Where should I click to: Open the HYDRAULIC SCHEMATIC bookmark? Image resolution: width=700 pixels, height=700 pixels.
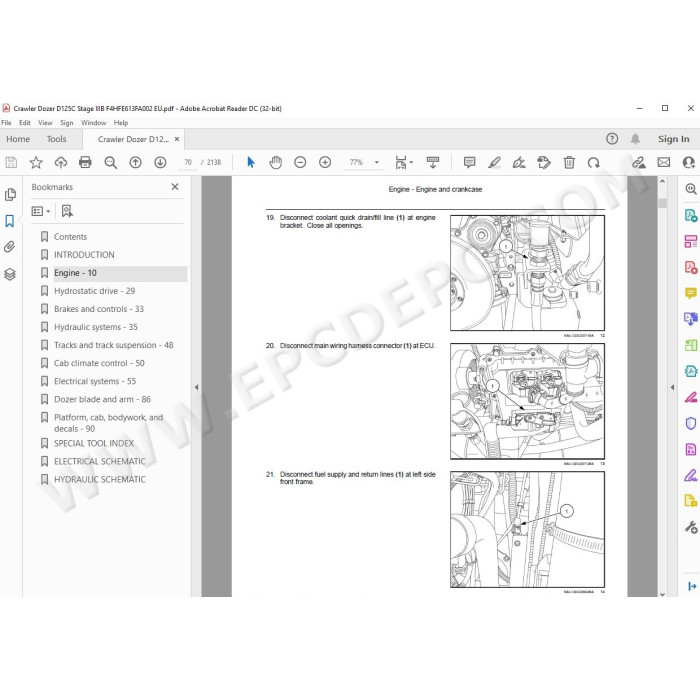coord(100,479)
